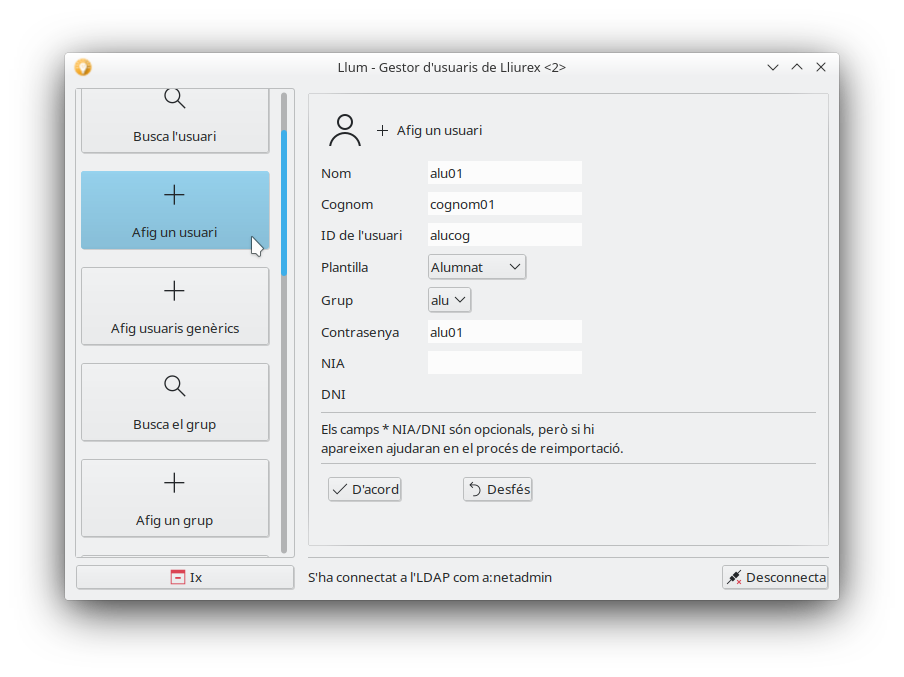Click the sidebar vertical scrollbar handle
Image resolution: width=904 pixels, height=677 pixels.
click(x=284, y=203)
